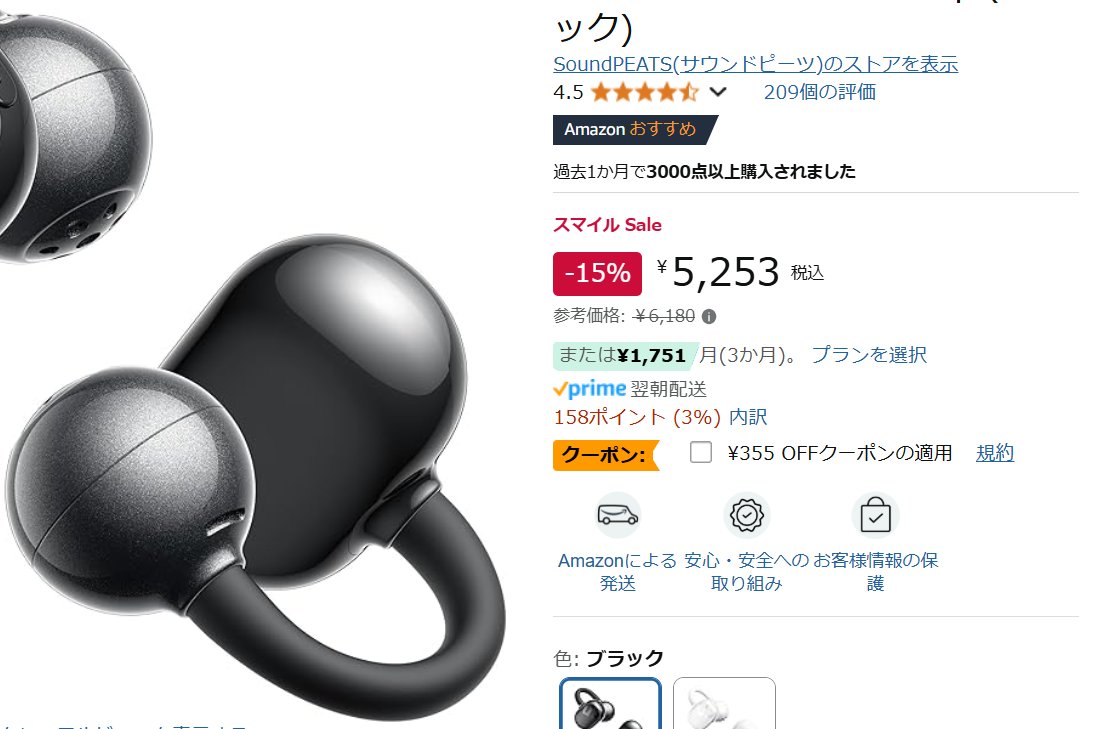Open the coupon 規約 terms link
Viewport: 1099px width, 729px height.
coord(995,453)
